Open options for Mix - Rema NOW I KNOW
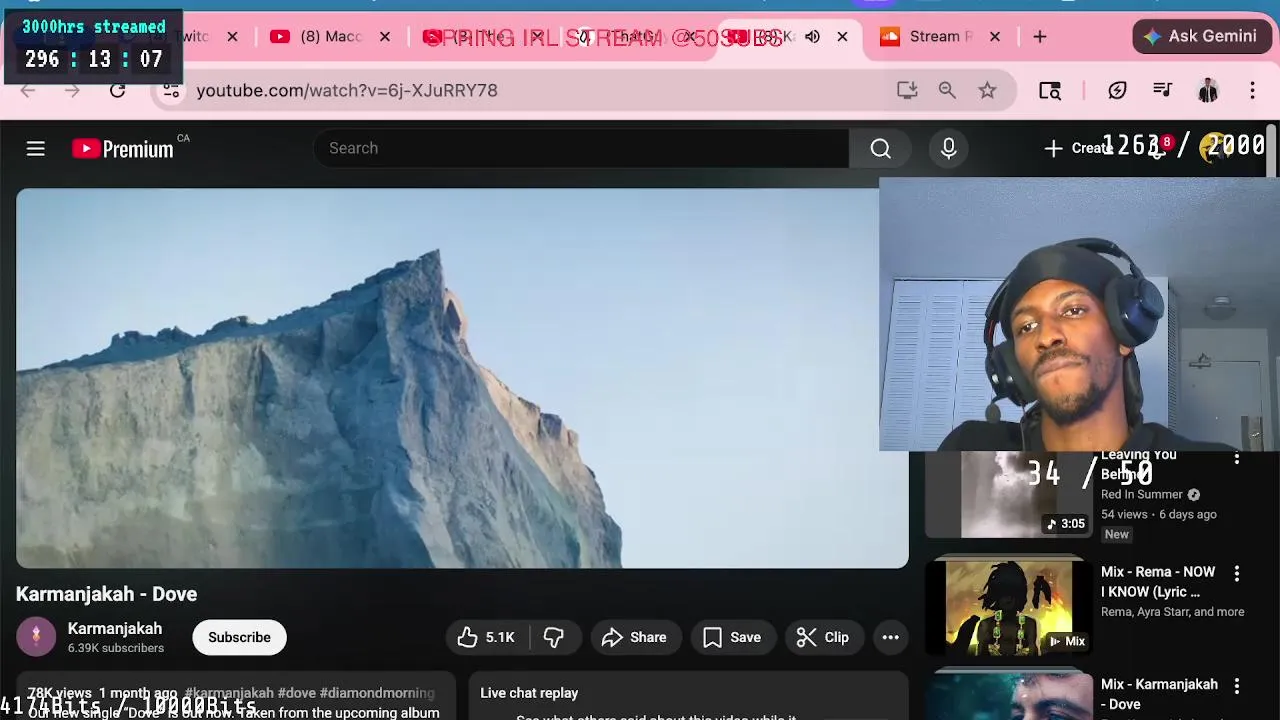1280x720 pixels. point(1237,574)
